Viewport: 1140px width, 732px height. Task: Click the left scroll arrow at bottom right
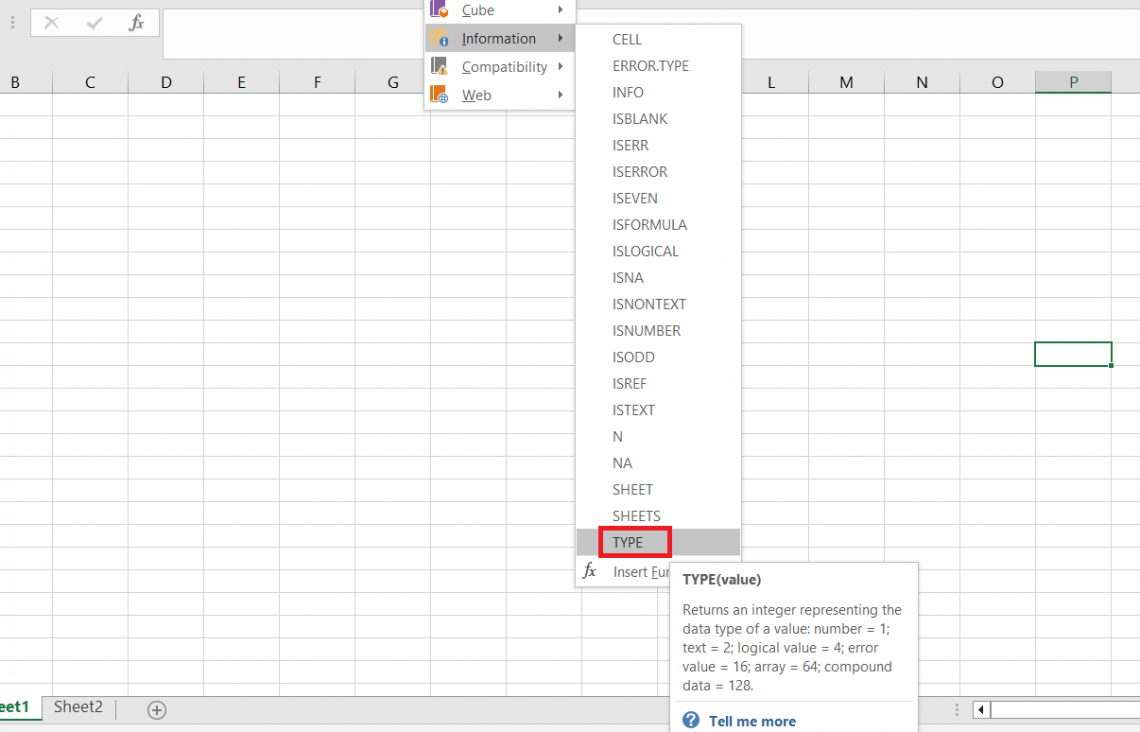point(981,709)
